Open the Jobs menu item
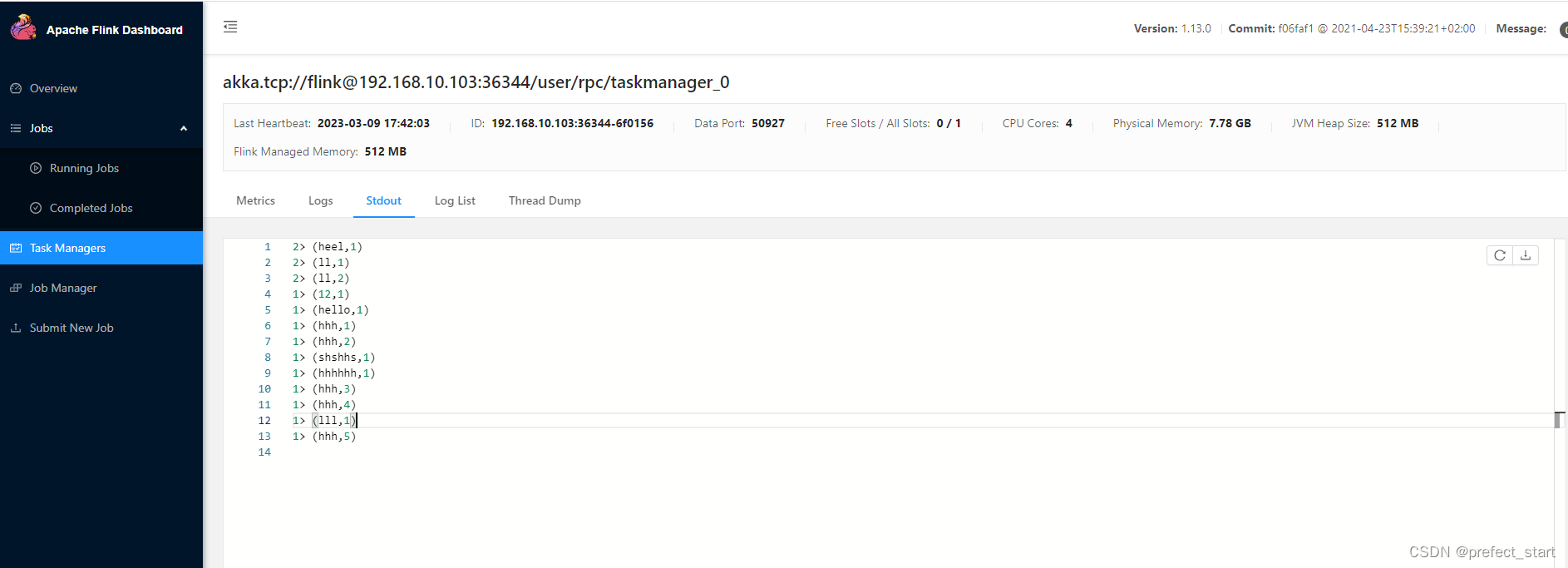The height and width of the screenshot is (568, 1568). [x=42, y=128]
